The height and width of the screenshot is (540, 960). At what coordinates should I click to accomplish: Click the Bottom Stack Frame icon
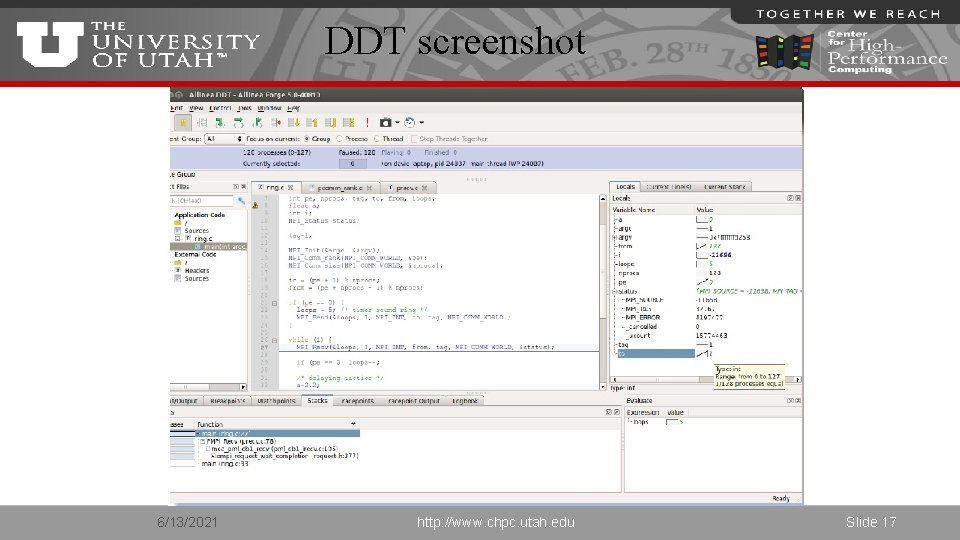(x=331, y=122)
